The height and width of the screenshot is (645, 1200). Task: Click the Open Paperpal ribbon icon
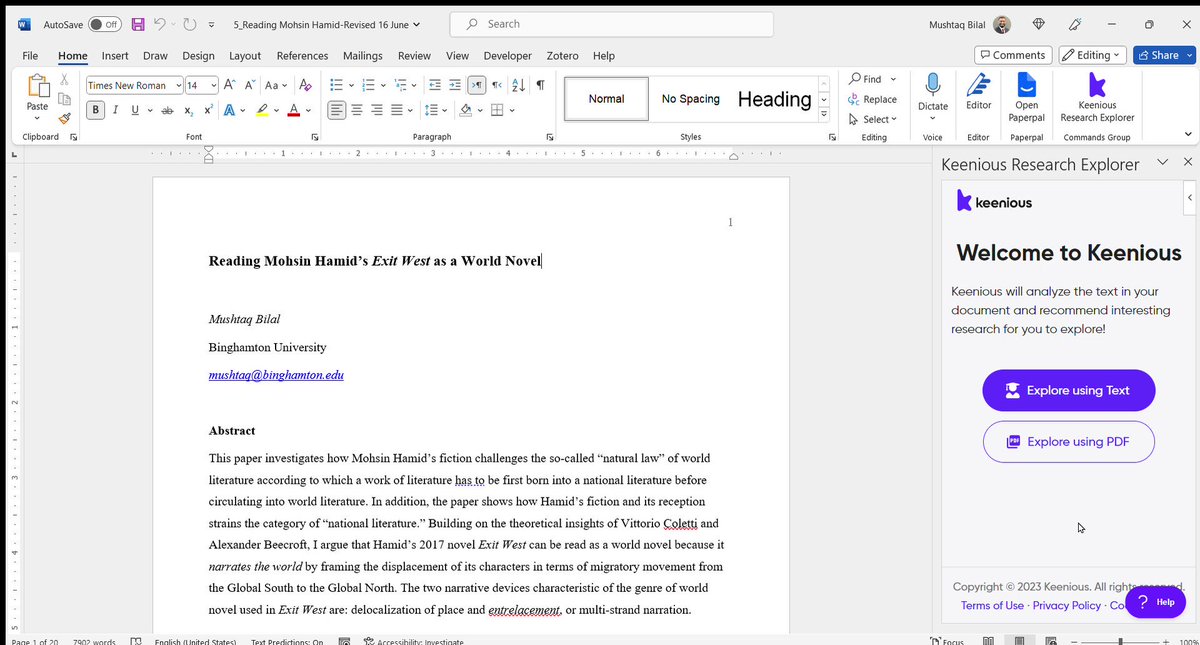[1026, 97]
